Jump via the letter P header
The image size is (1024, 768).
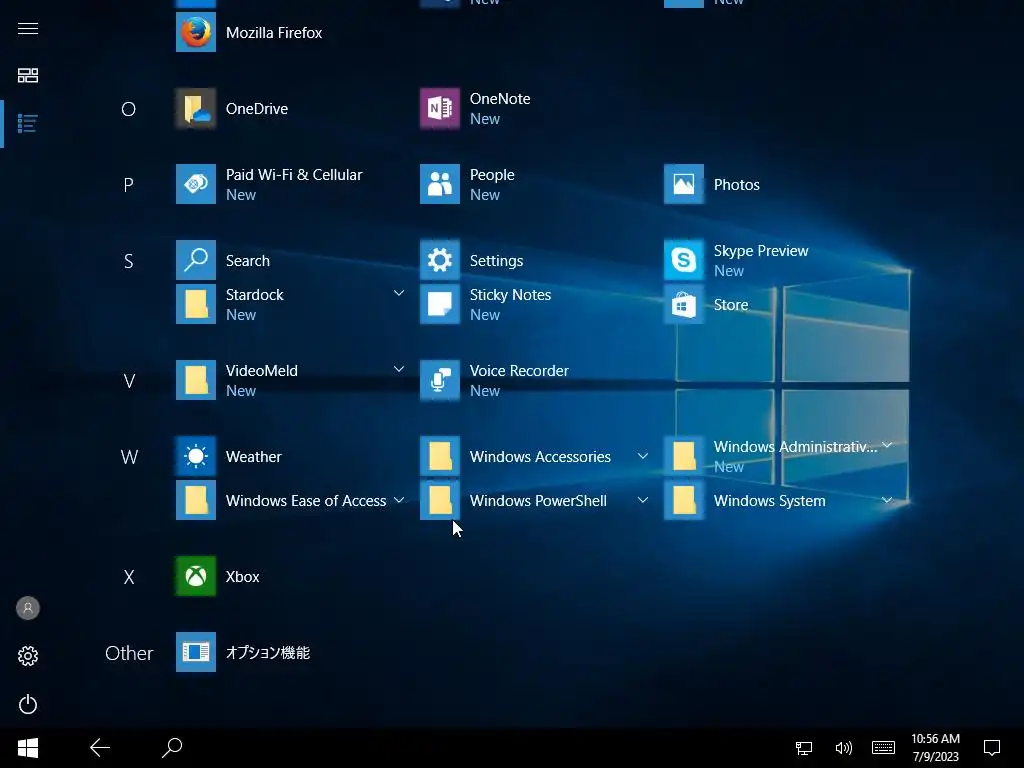point(129,185)
